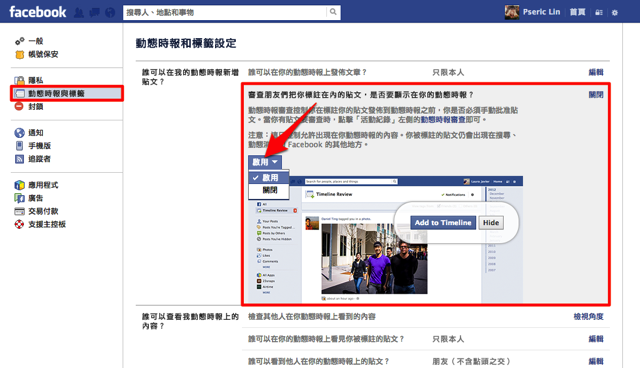Click the 追蹤者 followers RSS icon
640x368 pixels.
coord(19,159)
